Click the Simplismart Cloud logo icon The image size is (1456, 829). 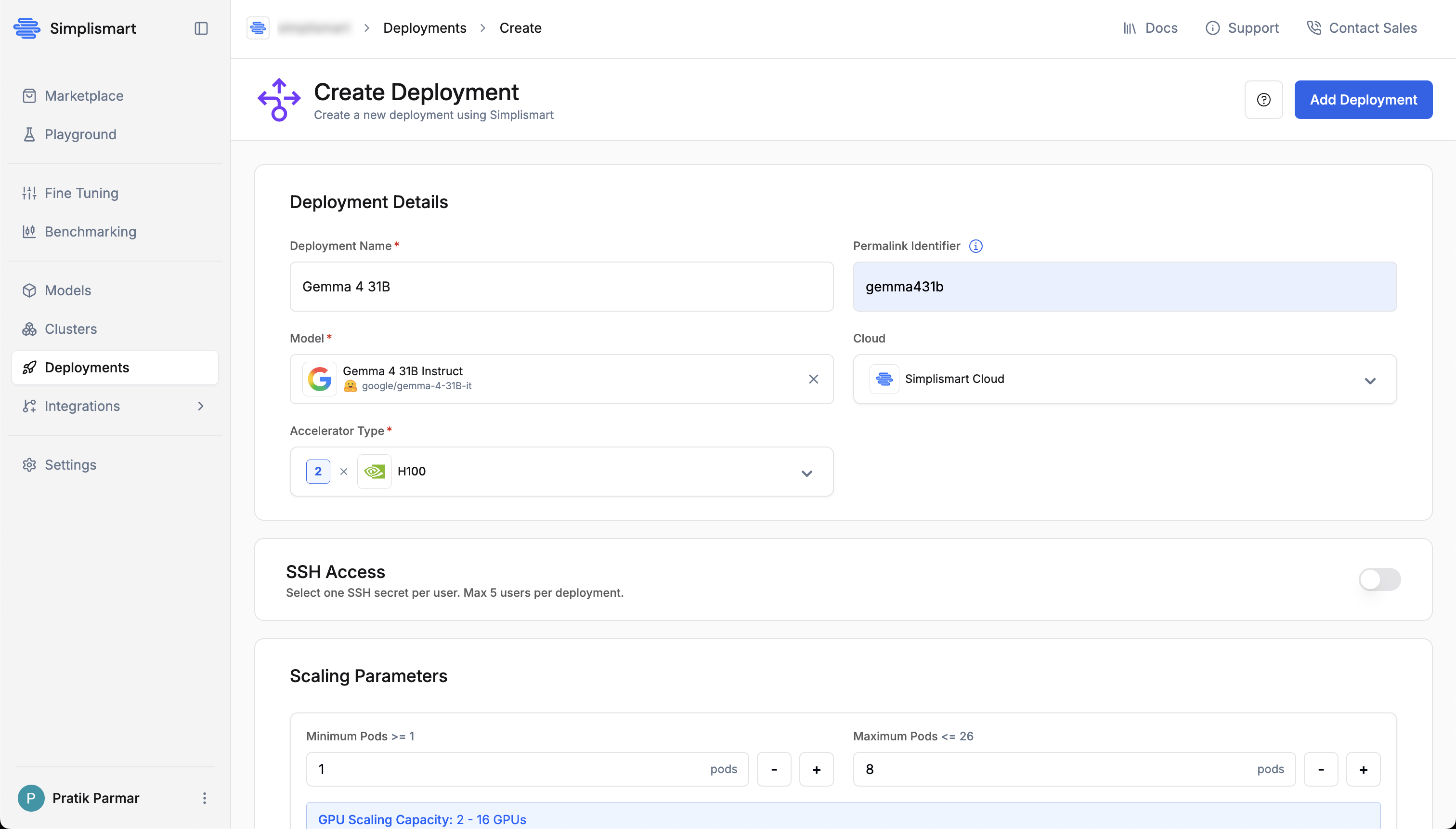click(x=884, y=379)
